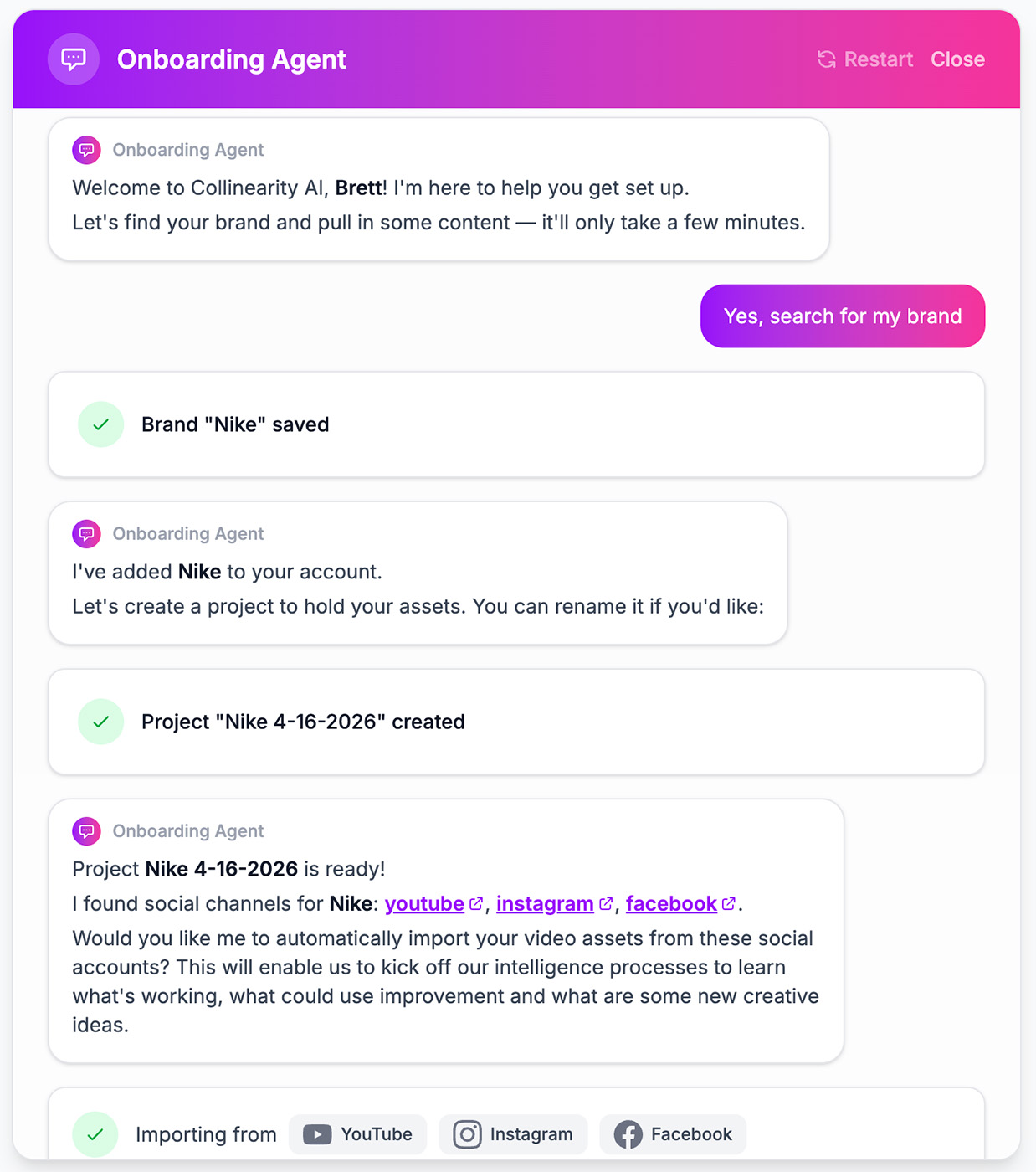Click the external-link icon beside facebook
Image resolution: width=1036 pixels, height=1172 pixels.
click(728, 903)
